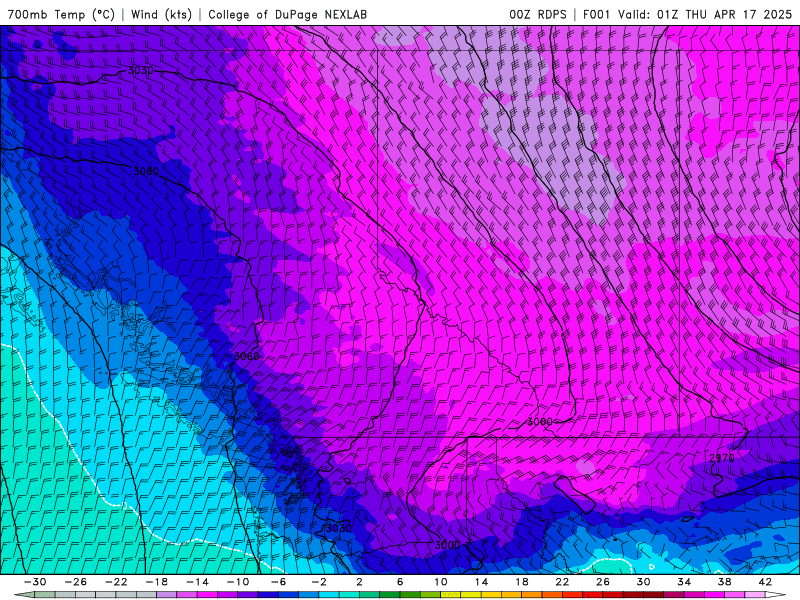This screenshot has width=800, height=600.
Task: Click the 2970 height contour label
Action: (x=722, y=458)
